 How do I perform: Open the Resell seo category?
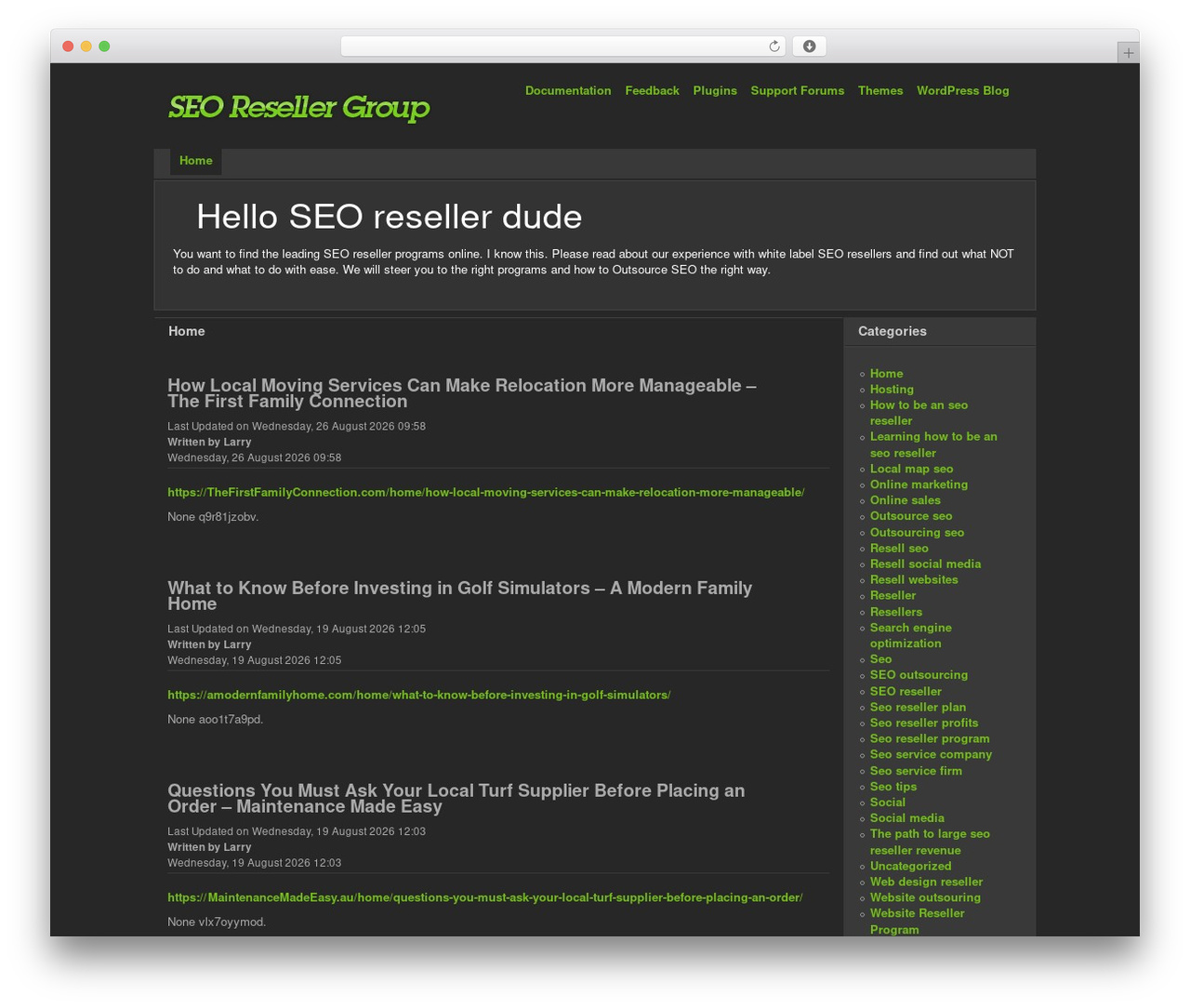pyautogui.click(x=899, y=549)
